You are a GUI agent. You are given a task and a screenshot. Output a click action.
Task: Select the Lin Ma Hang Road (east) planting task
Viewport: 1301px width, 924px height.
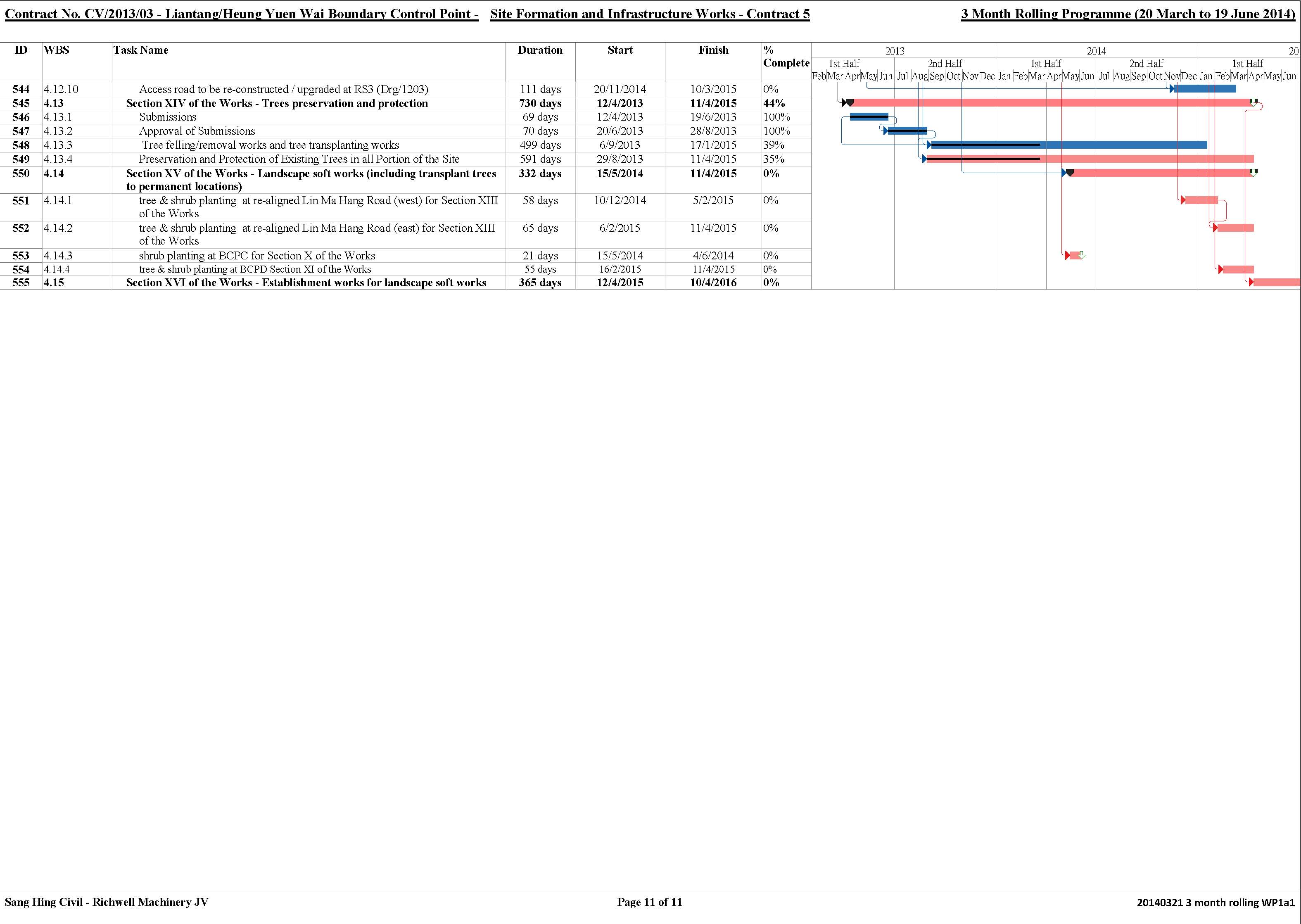click(317, 234)
